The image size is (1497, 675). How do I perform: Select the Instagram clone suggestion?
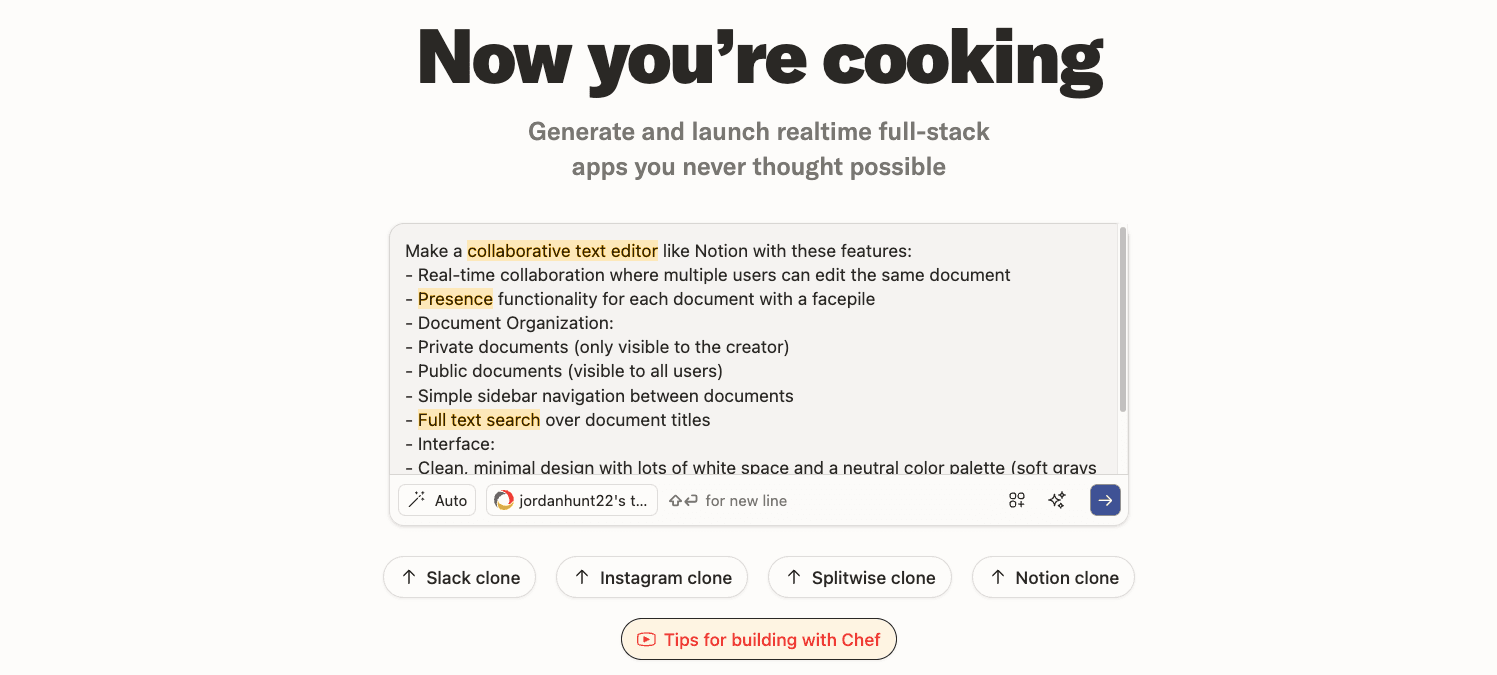tap(651, 578)
